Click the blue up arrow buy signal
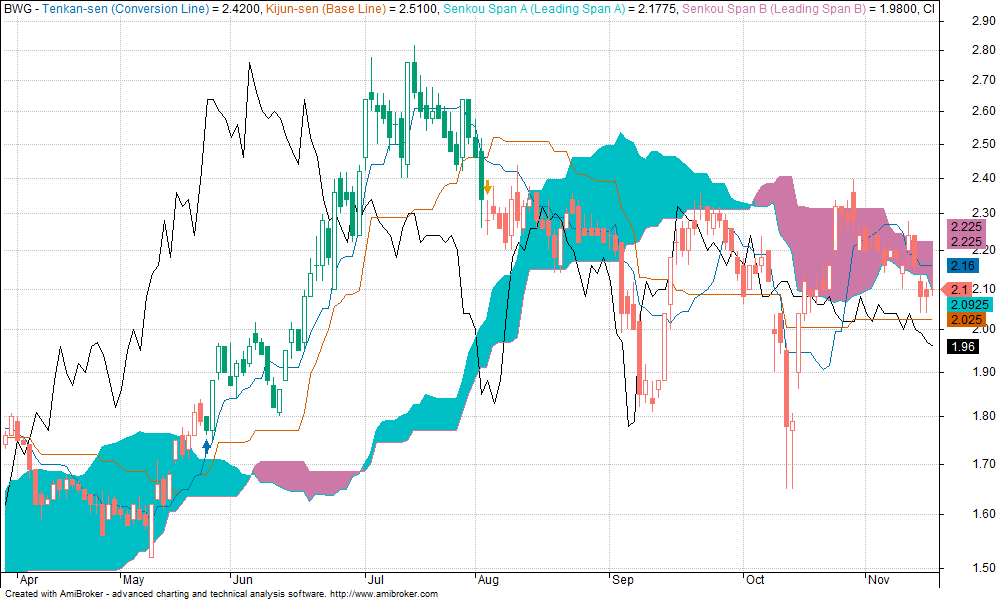Screen dimensions: 1000x600 click(x=207, y=447)
